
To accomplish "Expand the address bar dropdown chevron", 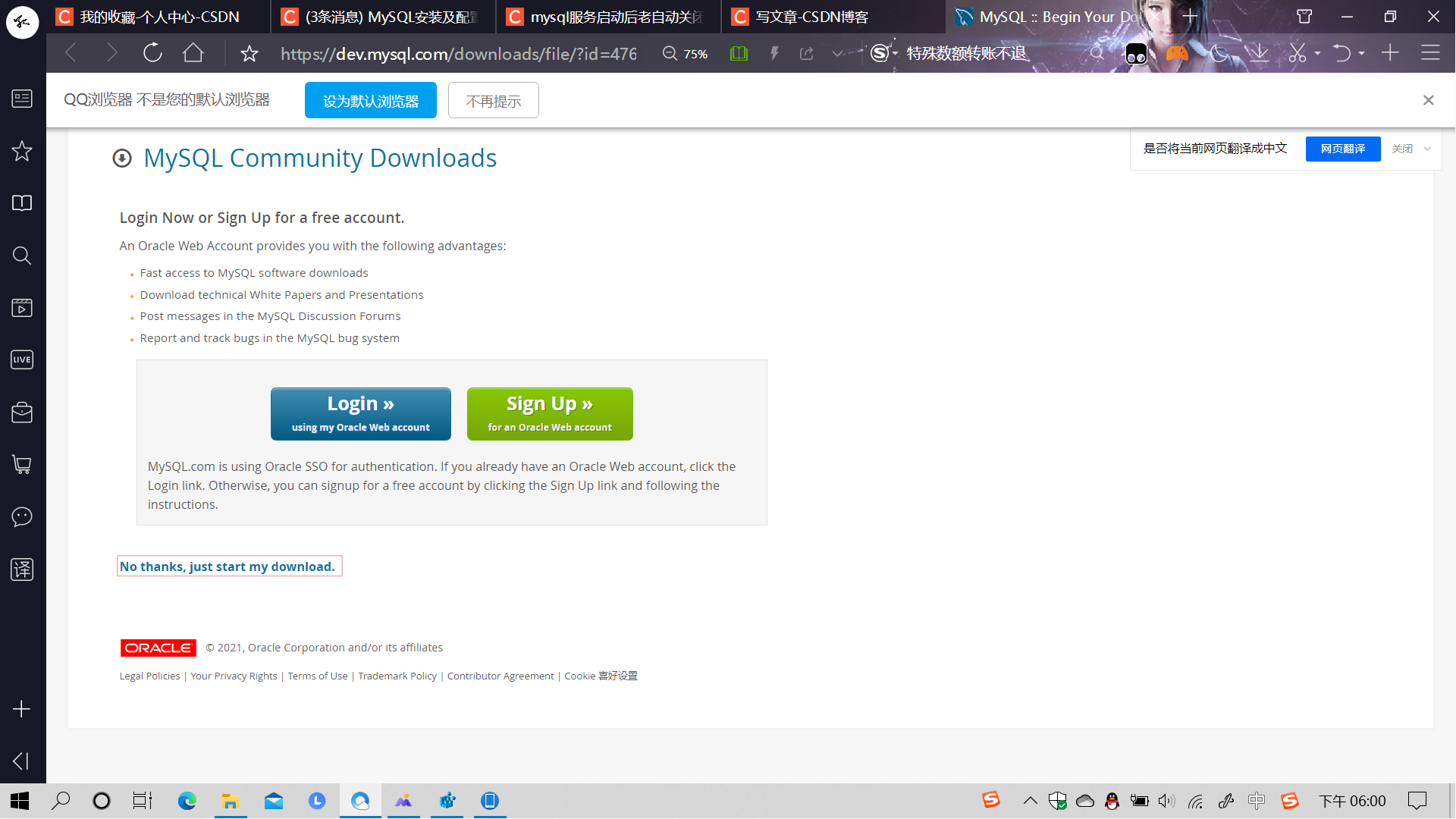I will 837,54.
